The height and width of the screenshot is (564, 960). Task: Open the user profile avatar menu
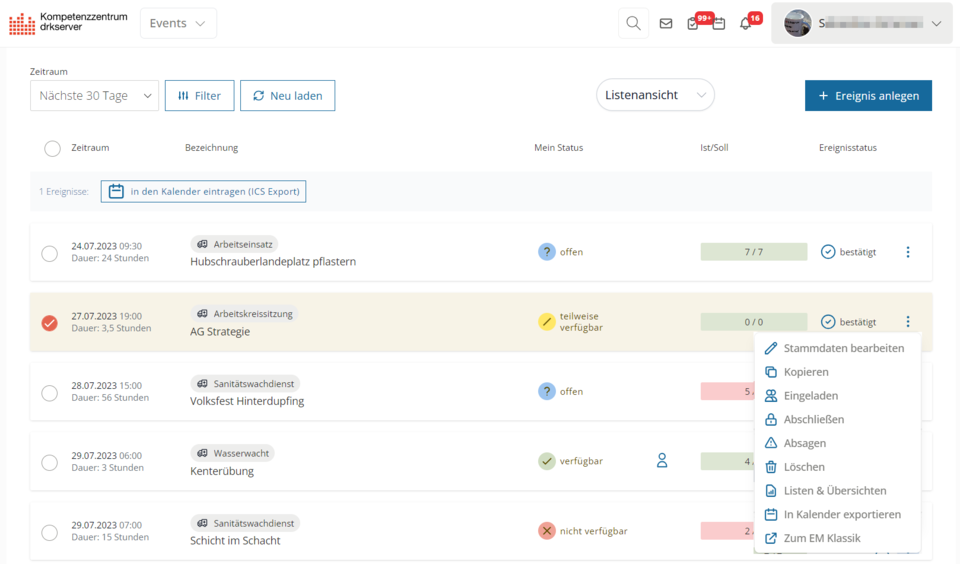click(862, 23)
